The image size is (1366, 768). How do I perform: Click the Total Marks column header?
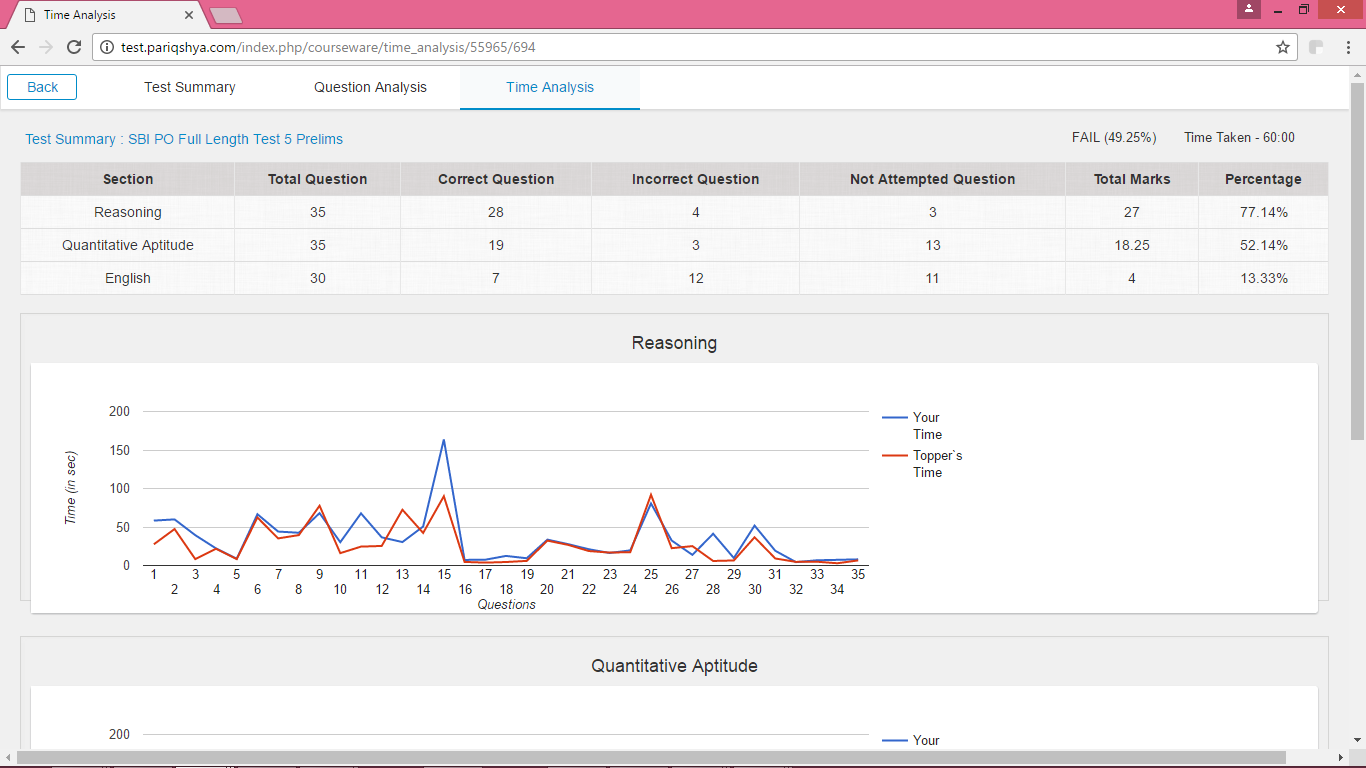1132,179
